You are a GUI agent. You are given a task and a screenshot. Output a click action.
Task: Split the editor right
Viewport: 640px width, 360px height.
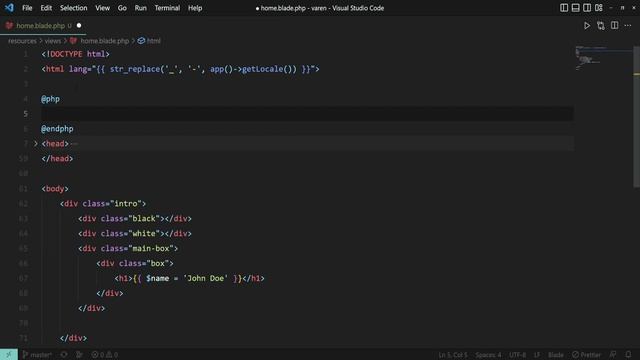[614, 25]
